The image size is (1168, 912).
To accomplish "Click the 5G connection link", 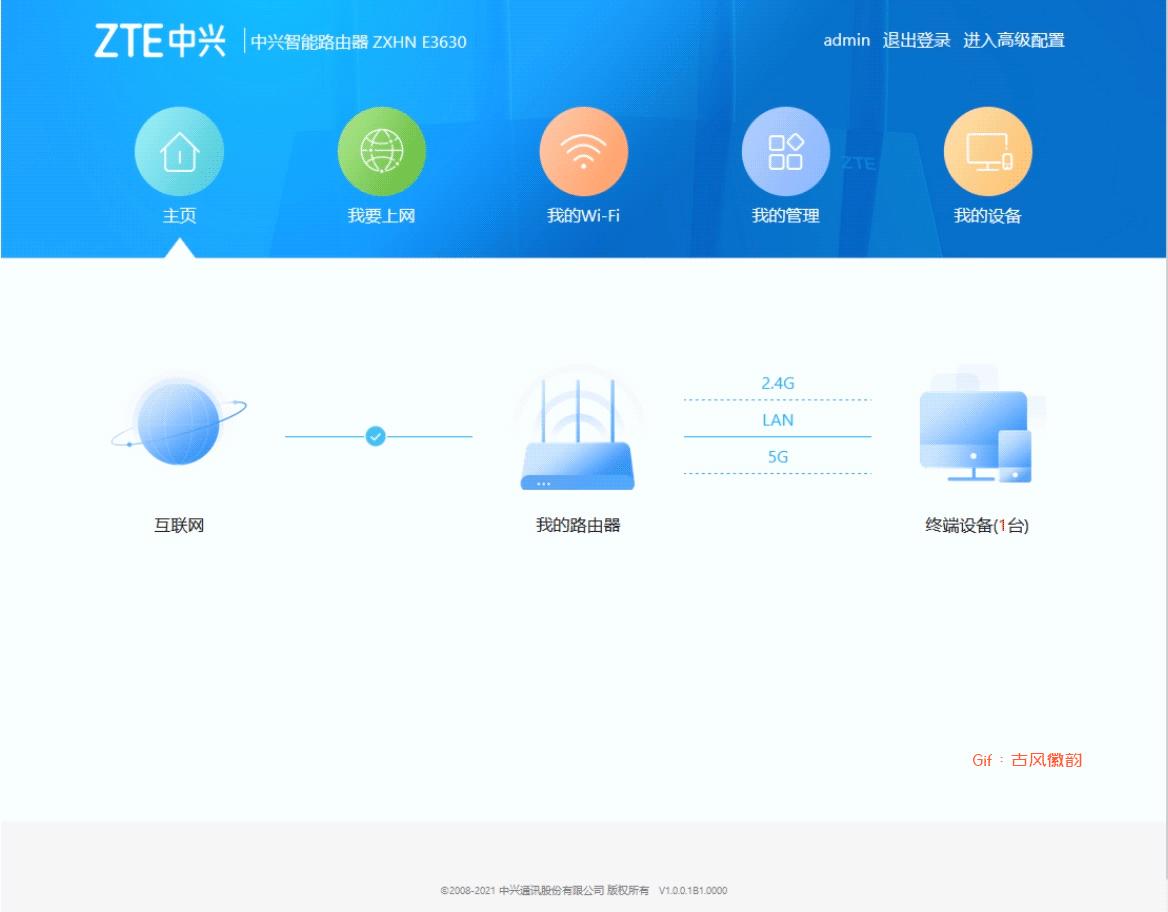I will click(776, 456).
